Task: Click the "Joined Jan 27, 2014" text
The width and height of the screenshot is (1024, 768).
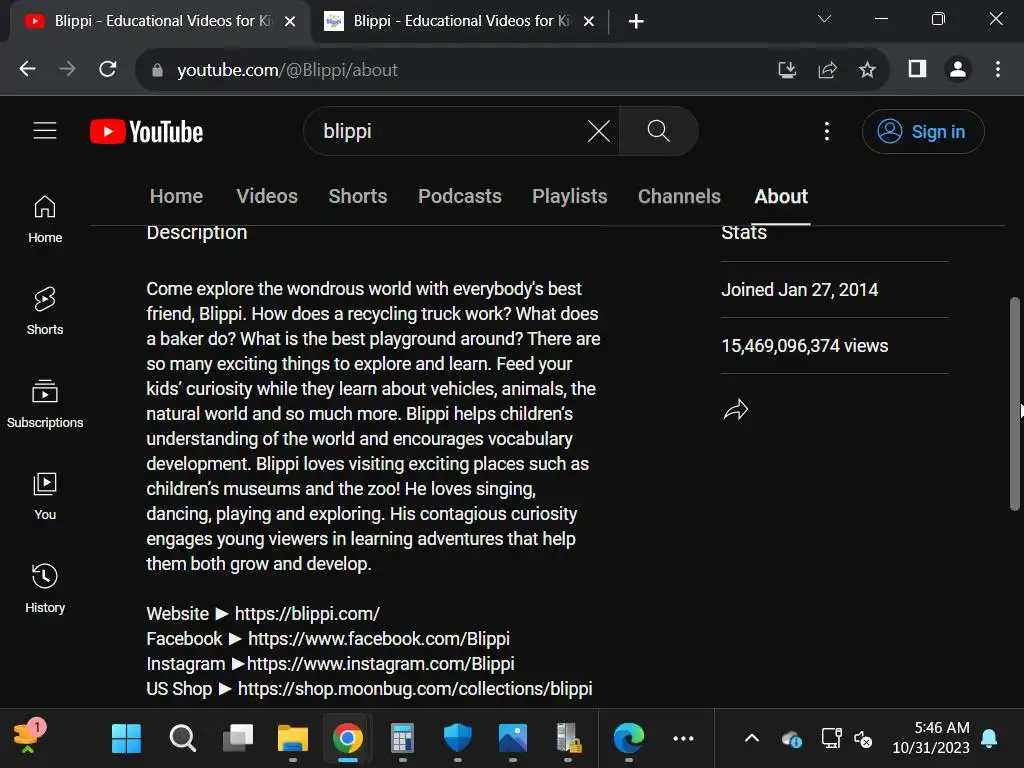Action: tap(799, 290)
